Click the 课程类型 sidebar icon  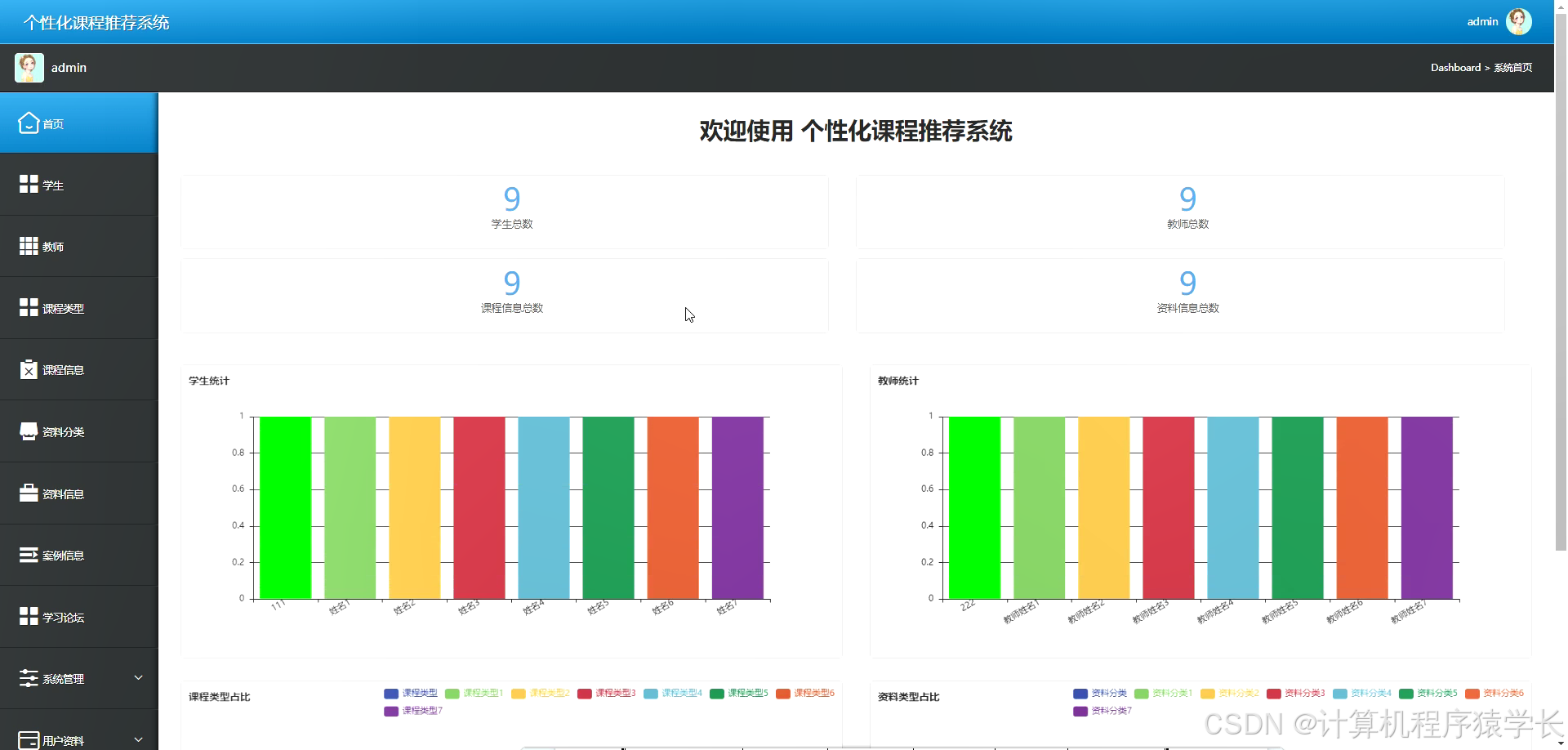(x=29, y=307)
